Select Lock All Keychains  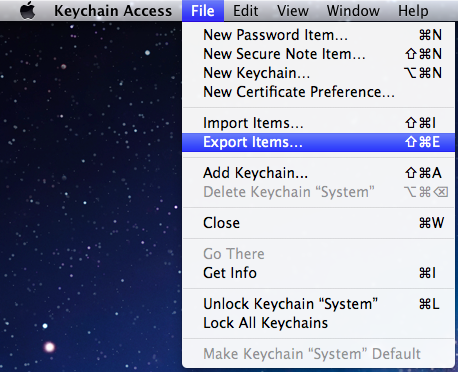pos(318,323)
